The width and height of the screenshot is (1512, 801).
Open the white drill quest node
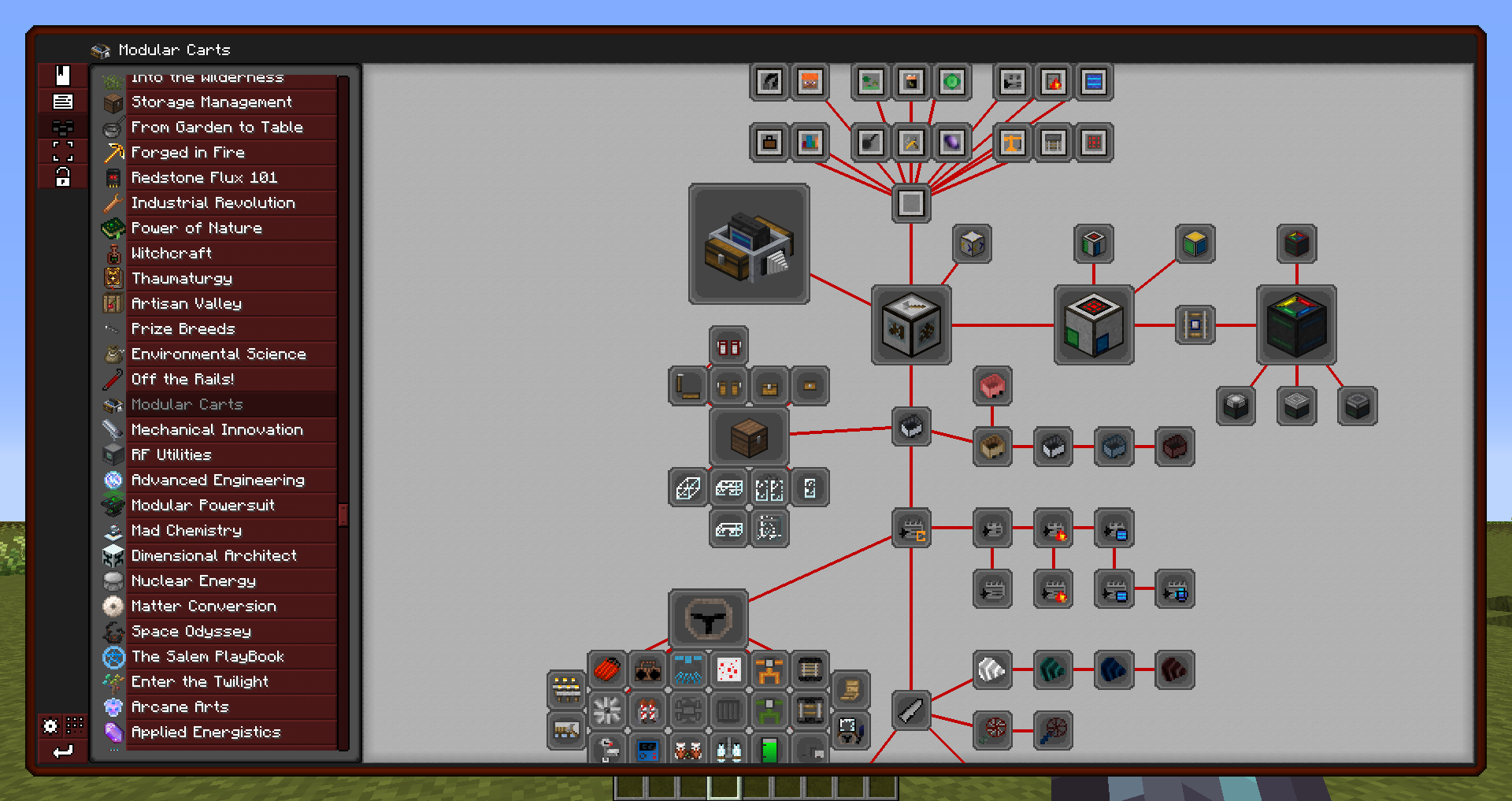point(992,670)
